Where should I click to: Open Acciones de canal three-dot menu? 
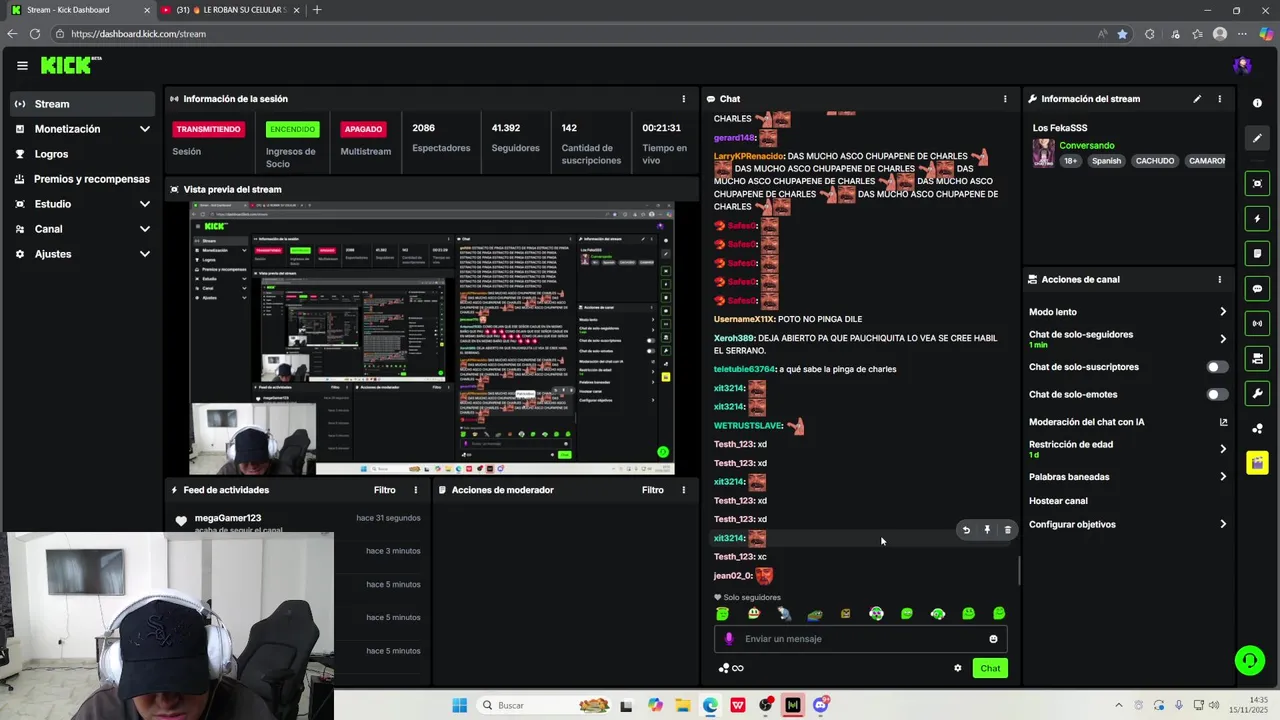tap(1219, 280)
